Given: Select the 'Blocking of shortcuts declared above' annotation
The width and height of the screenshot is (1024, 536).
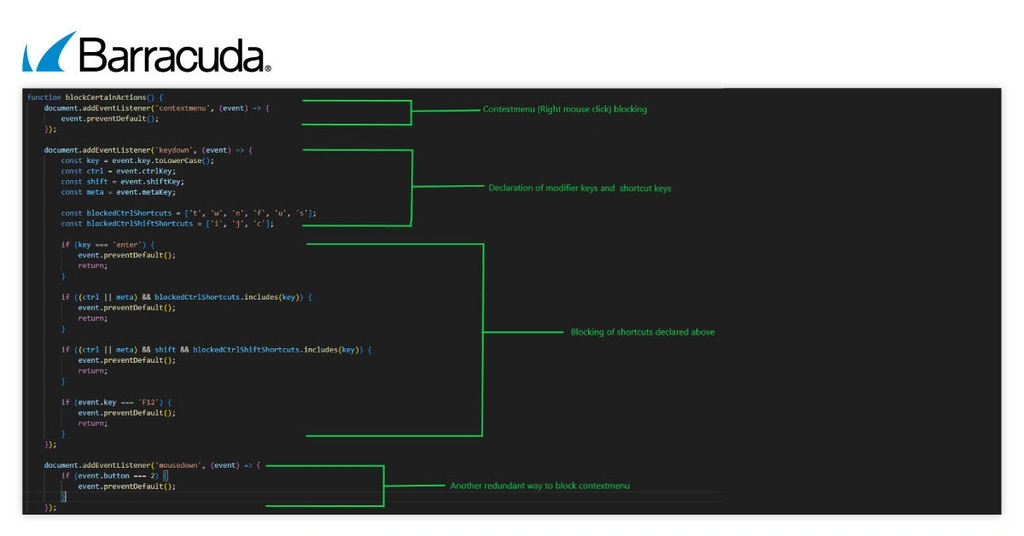Looking at the screenshot, I should pyautogui.click(x=642, y=332).
